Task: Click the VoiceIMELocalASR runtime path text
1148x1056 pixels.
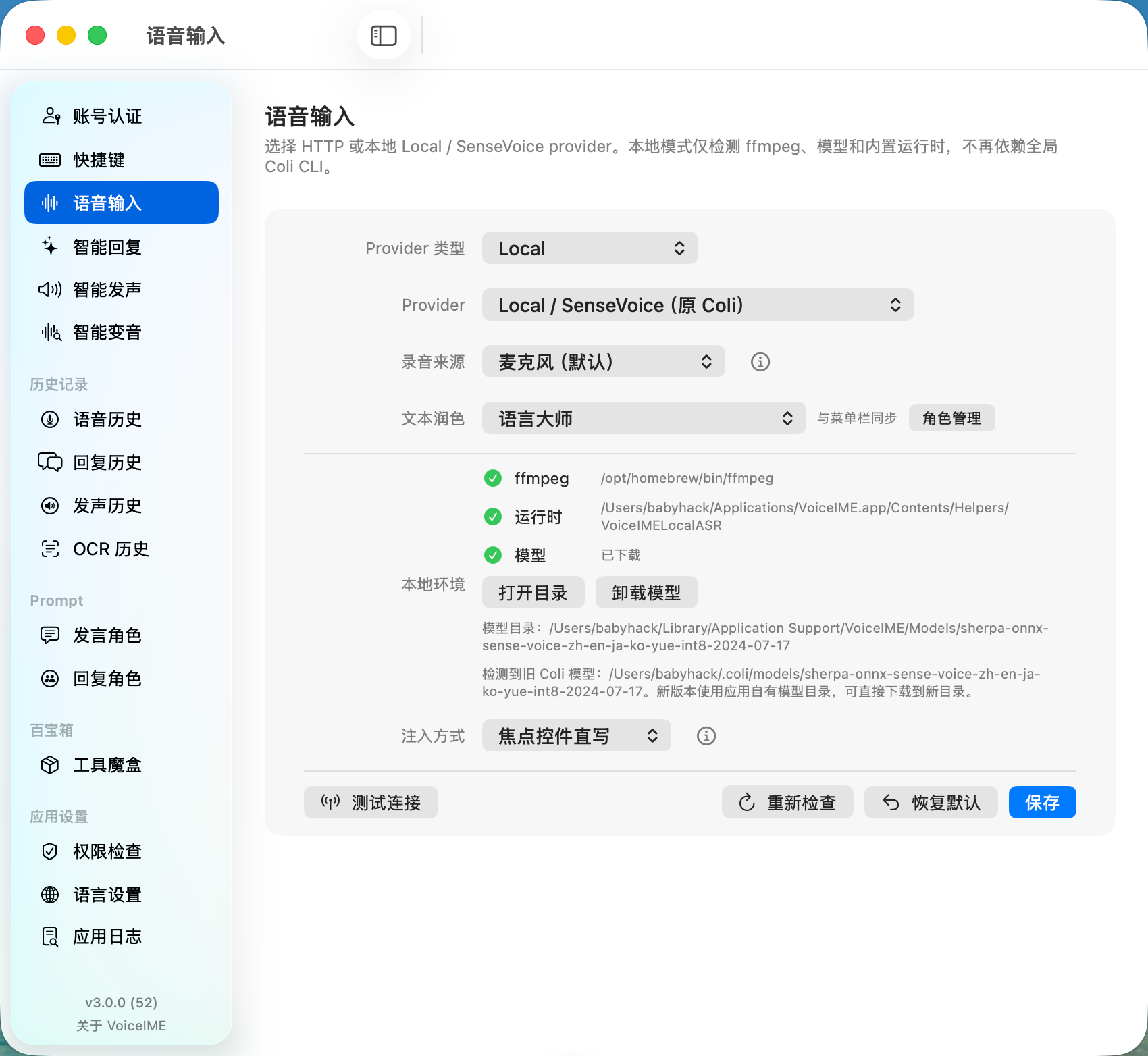Action: click(805, 517)
